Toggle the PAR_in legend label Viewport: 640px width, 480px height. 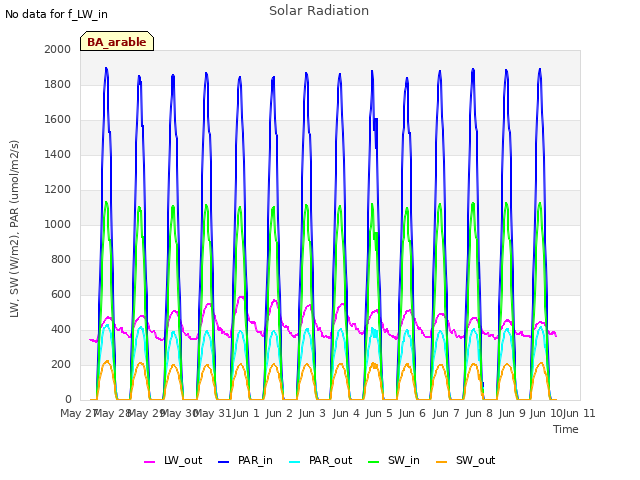(255, 460)
